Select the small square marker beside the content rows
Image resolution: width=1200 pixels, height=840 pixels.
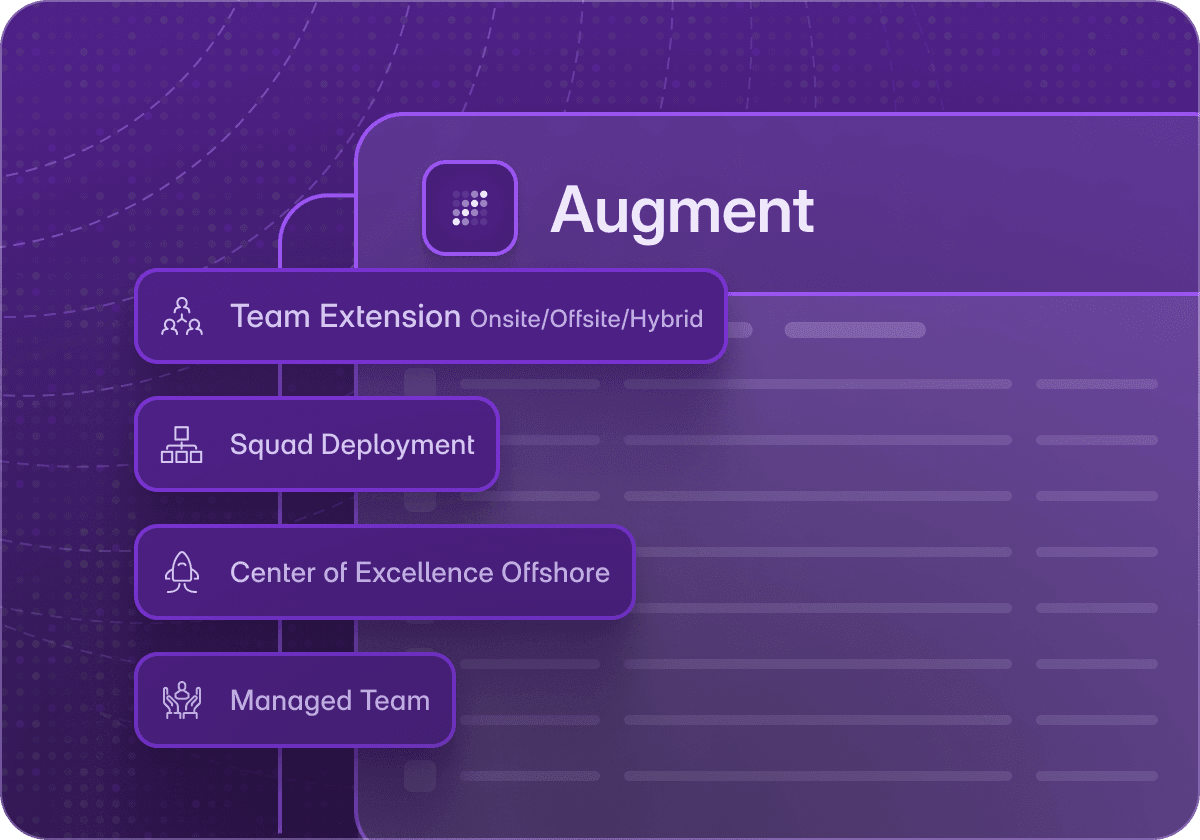(419, 380)
